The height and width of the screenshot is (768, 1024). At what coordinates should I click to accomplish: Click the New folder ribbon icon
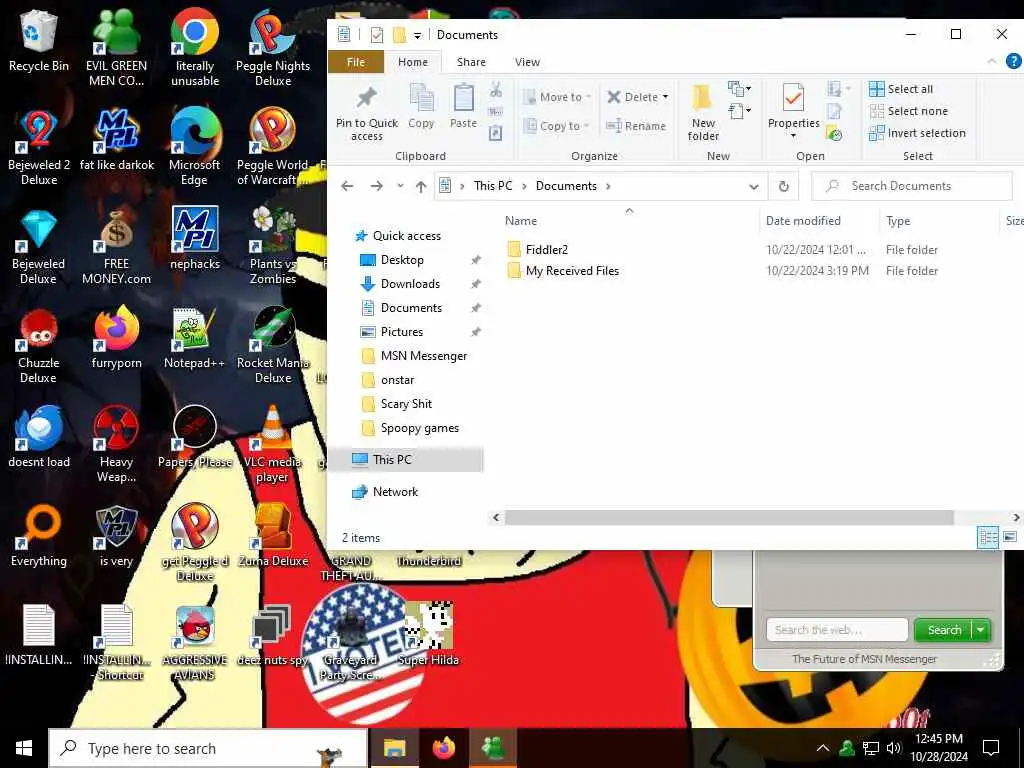703,112
